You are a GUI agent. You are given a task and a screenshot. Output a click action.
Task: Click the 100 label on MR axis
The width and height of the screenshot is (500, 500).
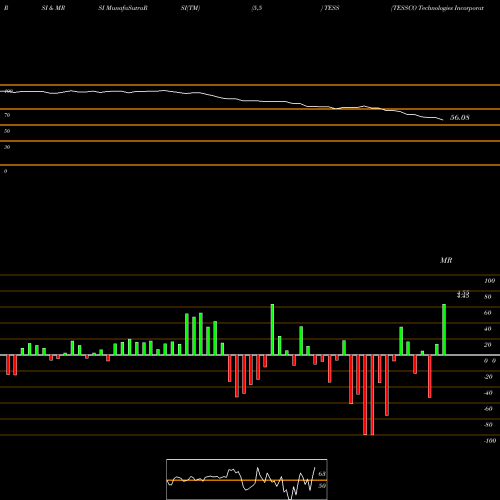click(x=490, y=281)
